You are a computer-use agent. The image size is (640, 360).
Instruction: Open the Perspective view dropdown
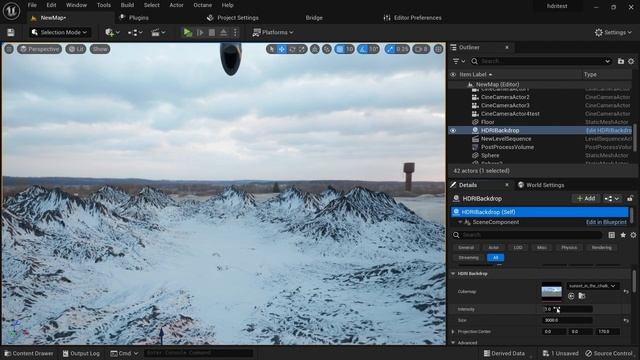point(40,49)
